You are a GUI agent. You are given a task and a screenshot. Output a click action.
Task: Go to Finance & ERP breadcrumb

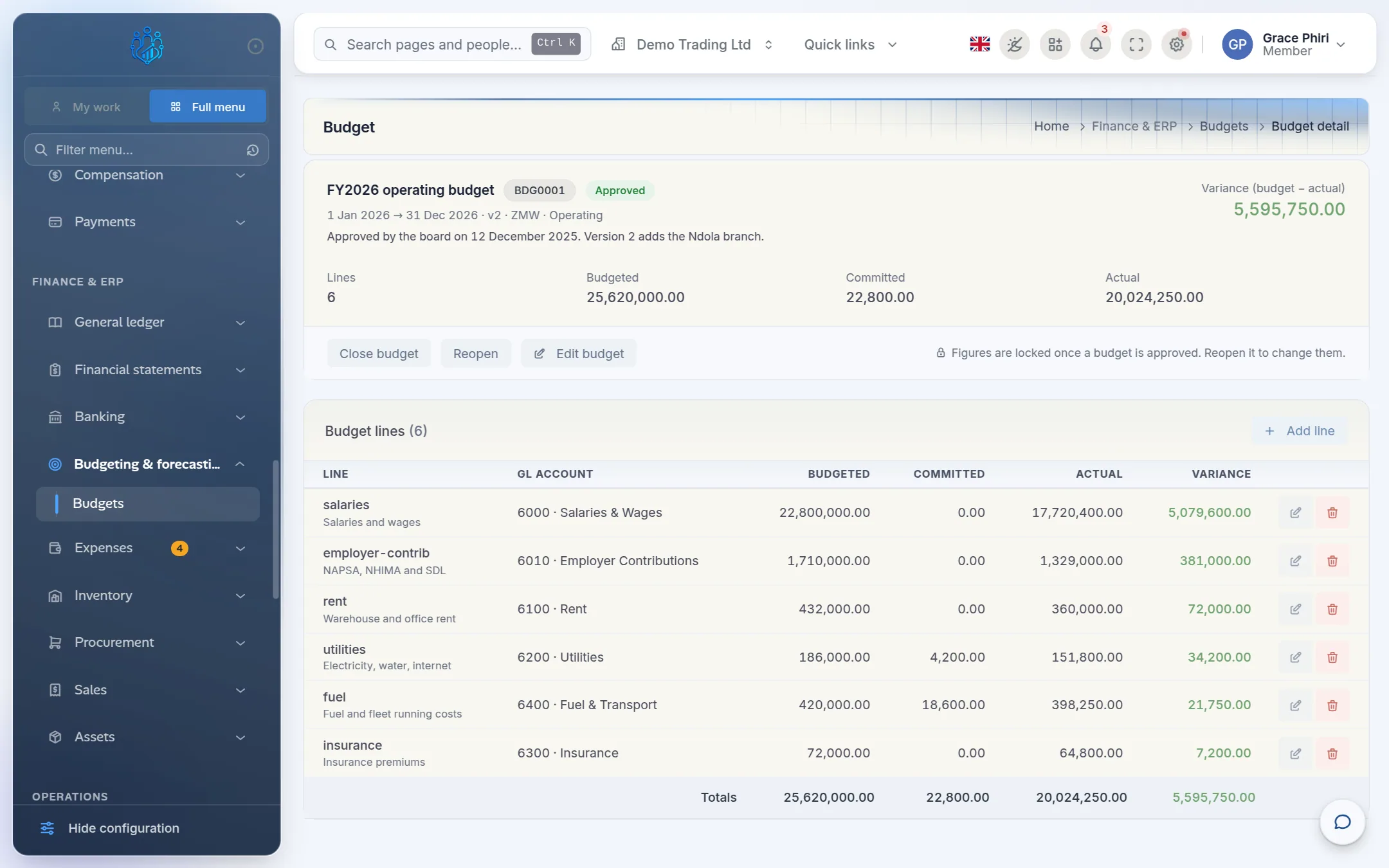[x=1134, y=126]
